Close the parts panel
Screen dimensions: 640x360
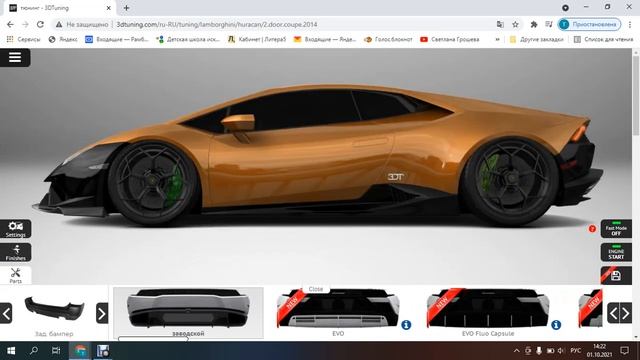[x=316, y=289]
